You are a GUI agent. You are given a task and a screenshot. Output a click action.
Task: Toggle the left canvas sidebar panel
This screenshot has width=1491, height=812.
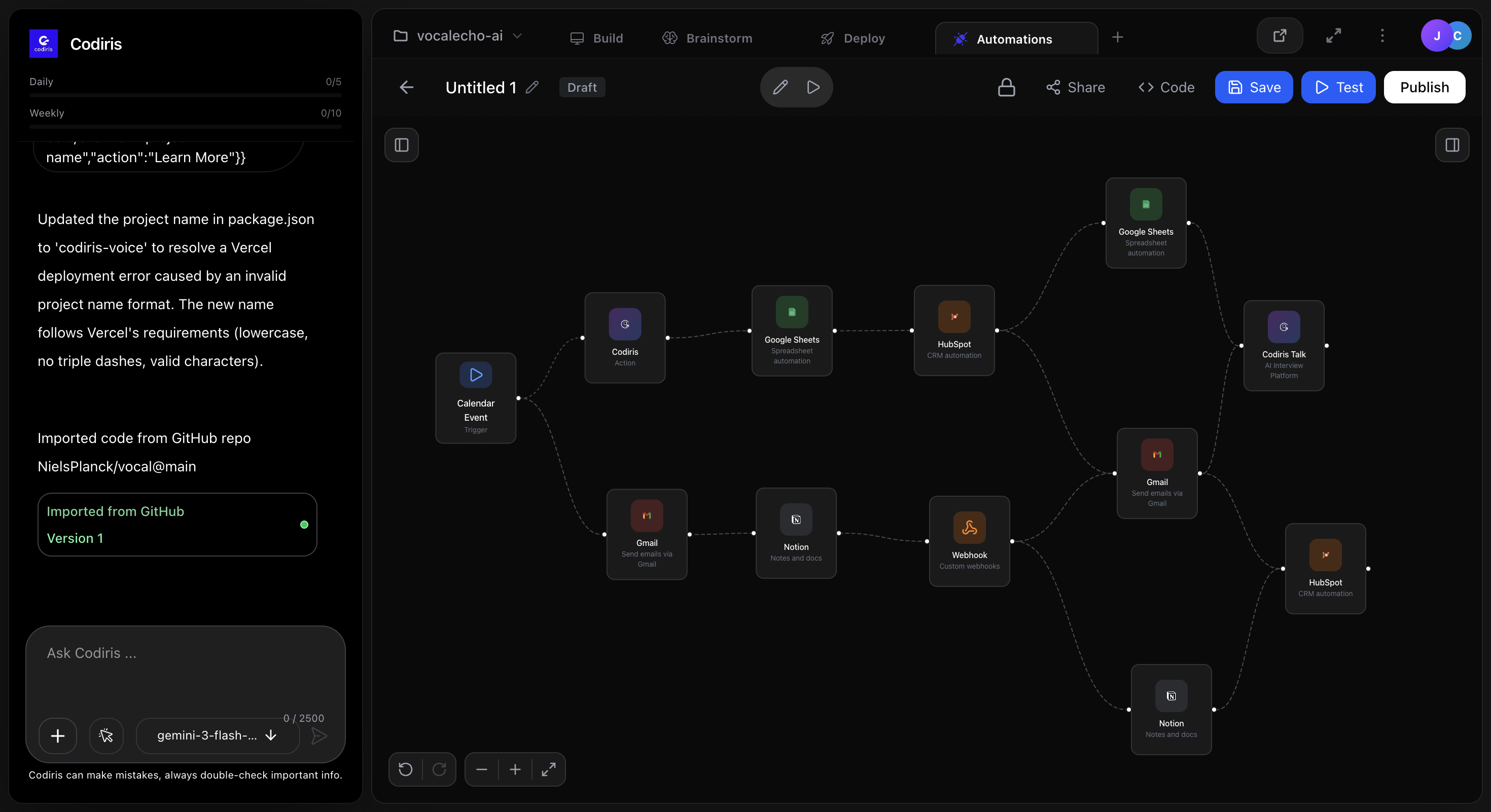tap(401, 144)
